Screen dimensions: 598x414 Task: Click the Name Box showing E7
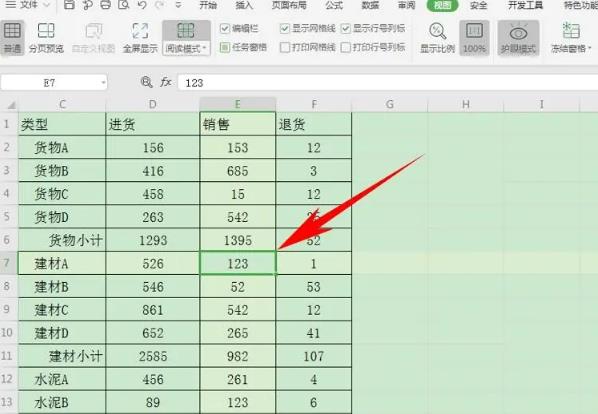[x=54, y=83]
